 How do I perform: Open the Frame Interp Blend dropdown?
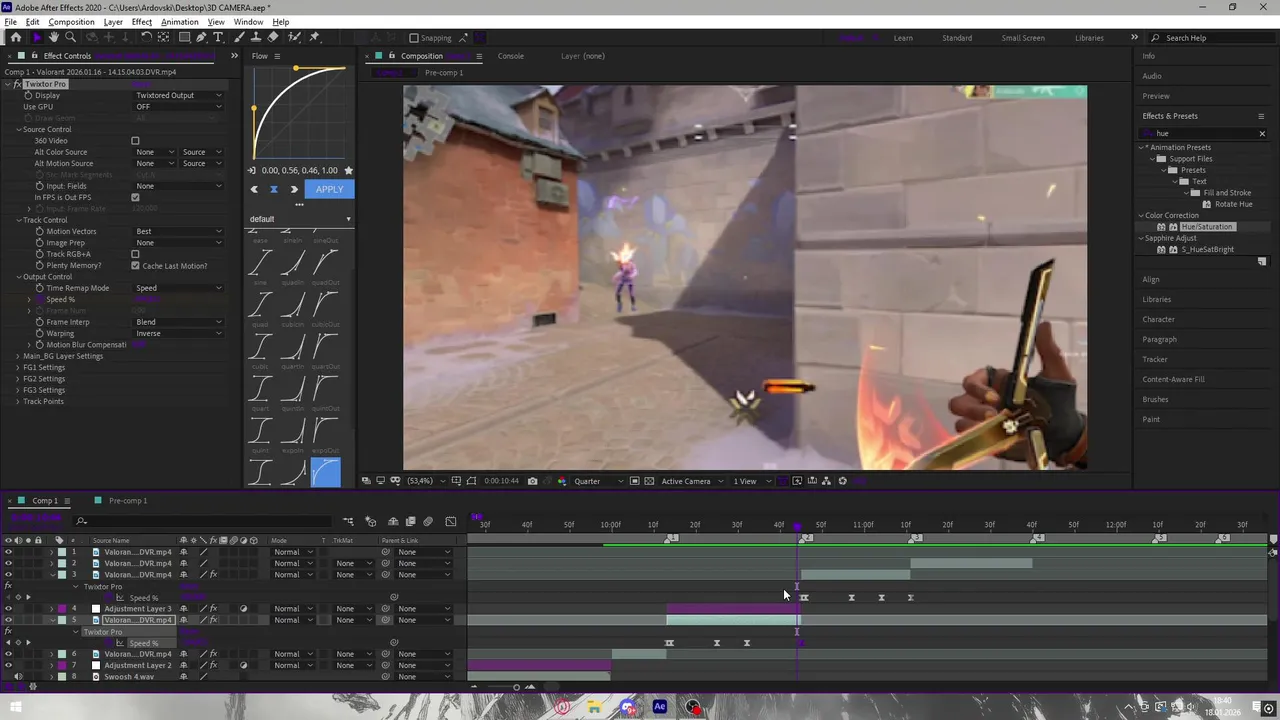point(179,322)
